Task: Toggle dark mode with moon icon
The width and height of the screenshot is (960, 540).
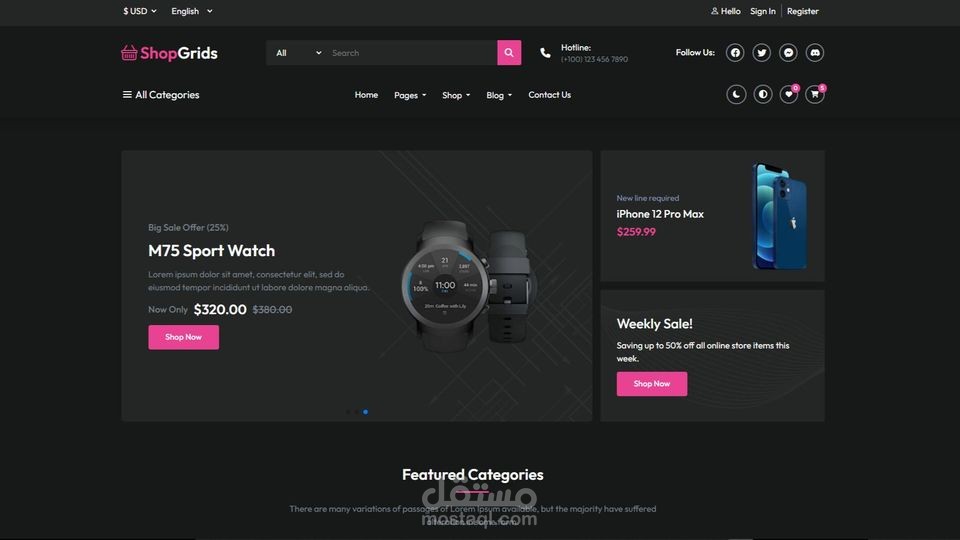Action: point(736,94)
